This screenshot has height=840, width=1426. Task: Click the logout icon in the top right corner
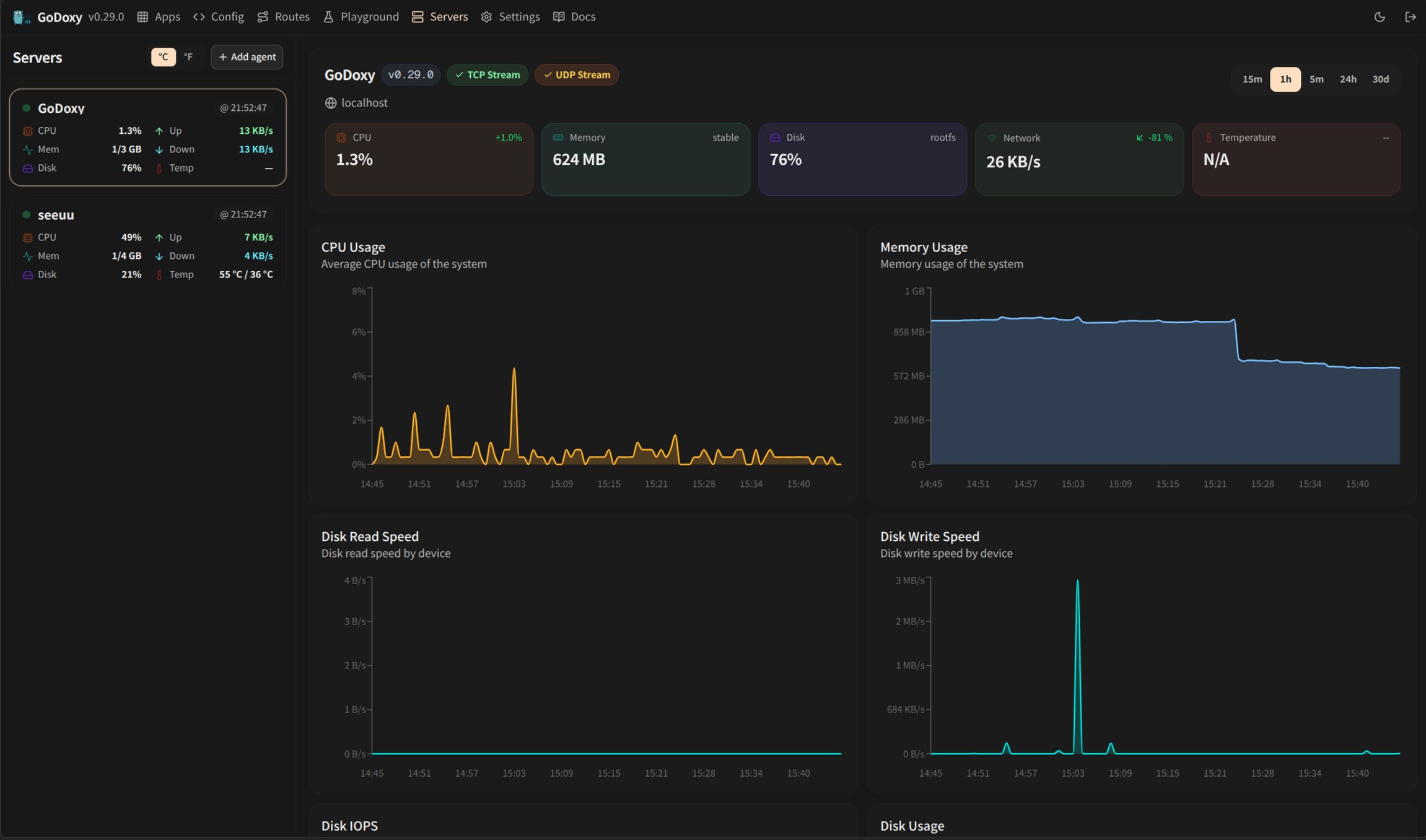1411,17
